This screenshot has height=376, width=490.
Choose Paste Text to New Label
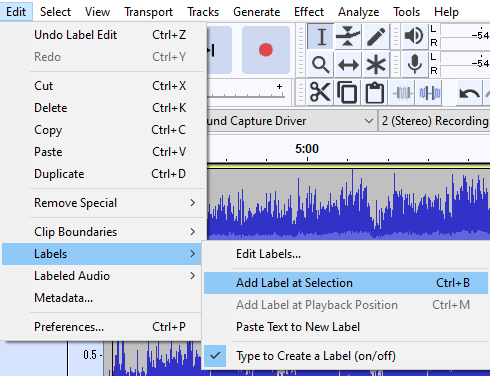(x=346, y=327)
